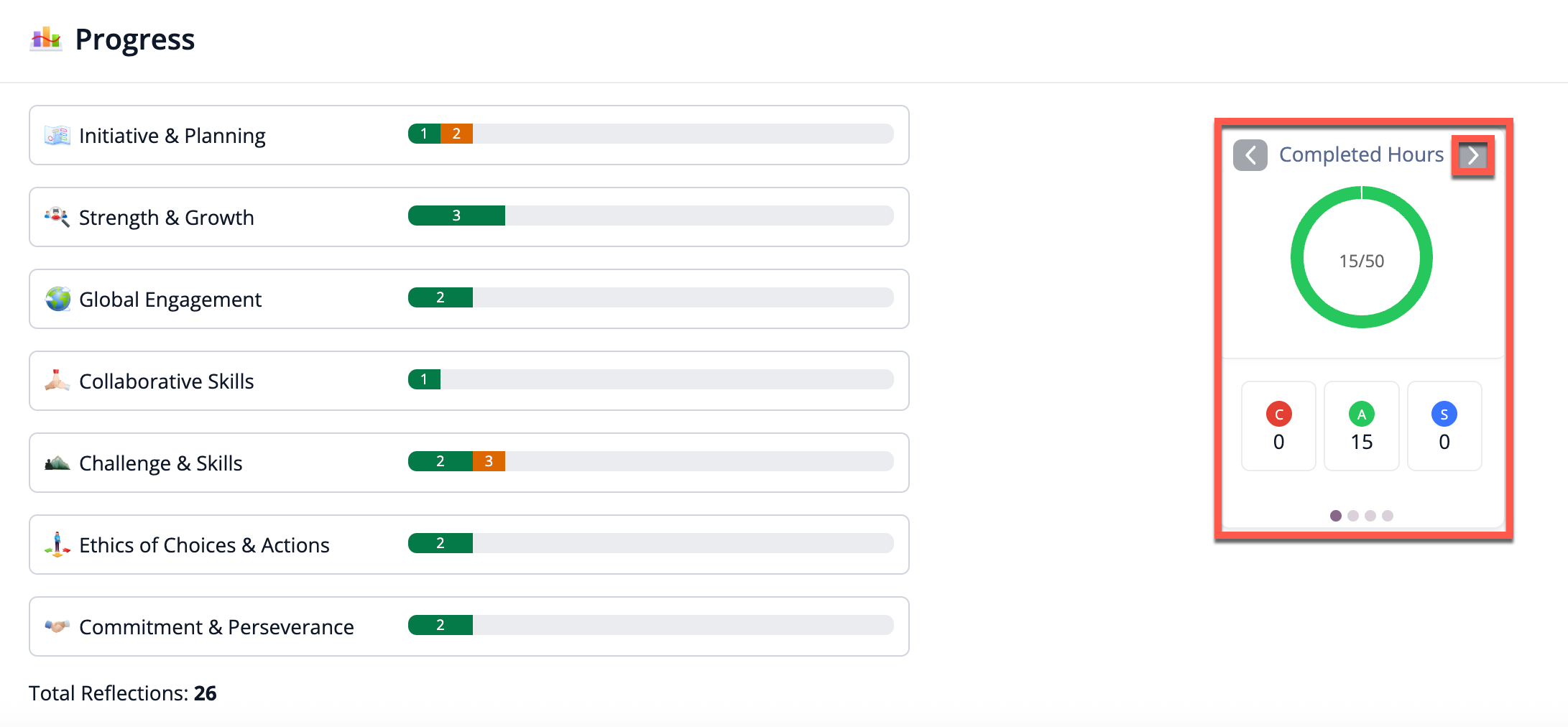Click the 15/50 completed hours ring
The image size is (1568, 727).
(1361, 258)
